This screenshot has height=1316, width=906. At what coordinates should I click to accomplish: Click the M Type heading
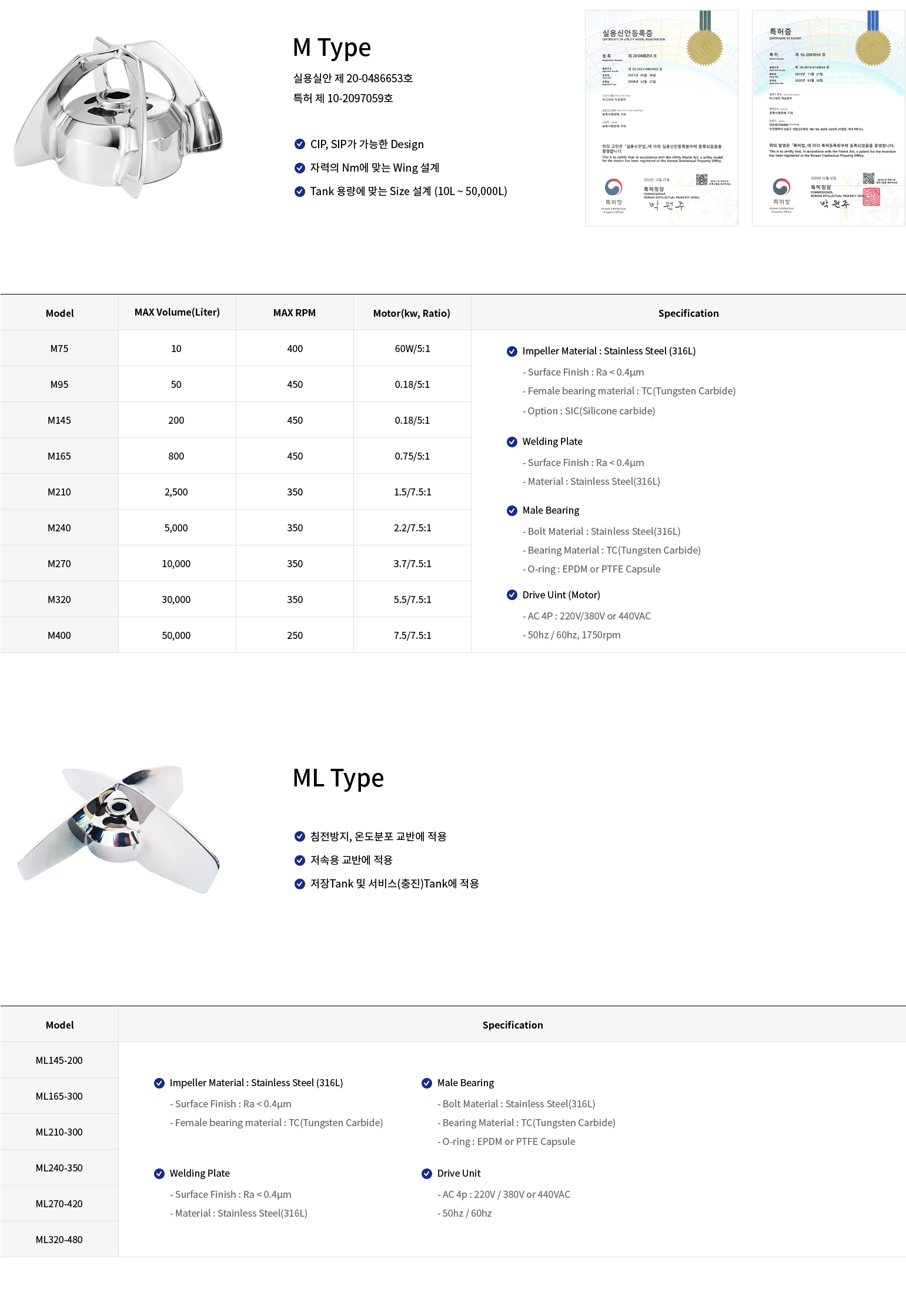click(332, 48)
